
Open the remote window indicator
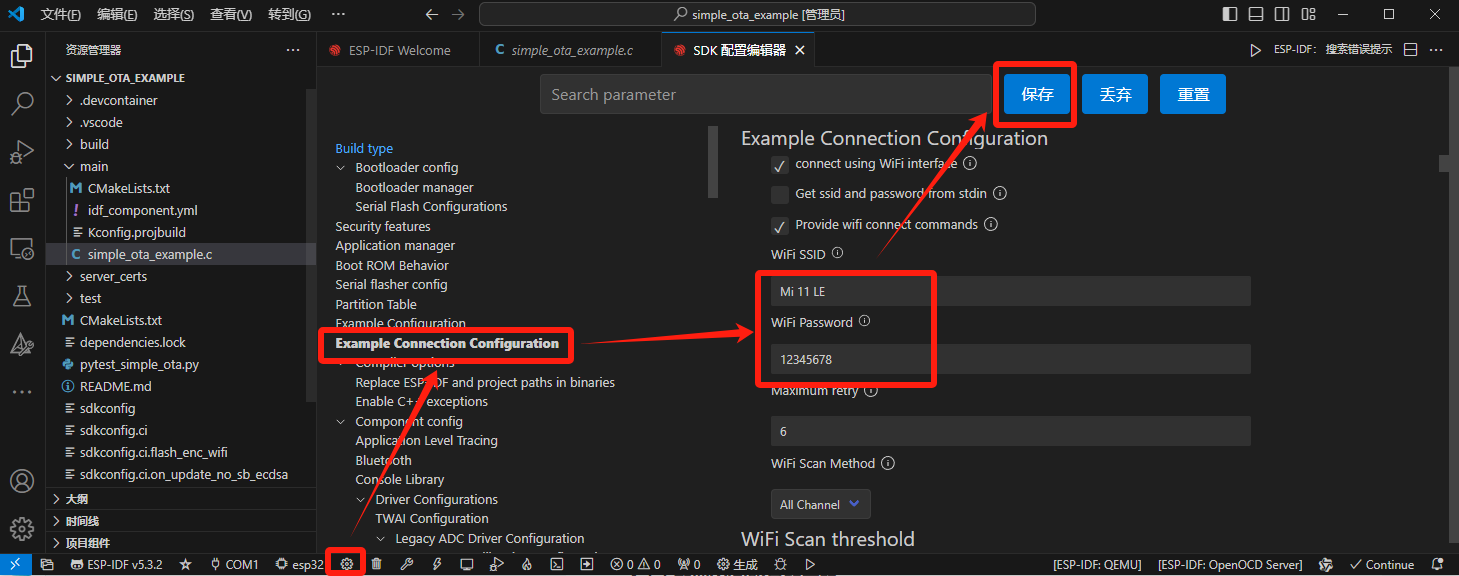(x=15, y=564)
